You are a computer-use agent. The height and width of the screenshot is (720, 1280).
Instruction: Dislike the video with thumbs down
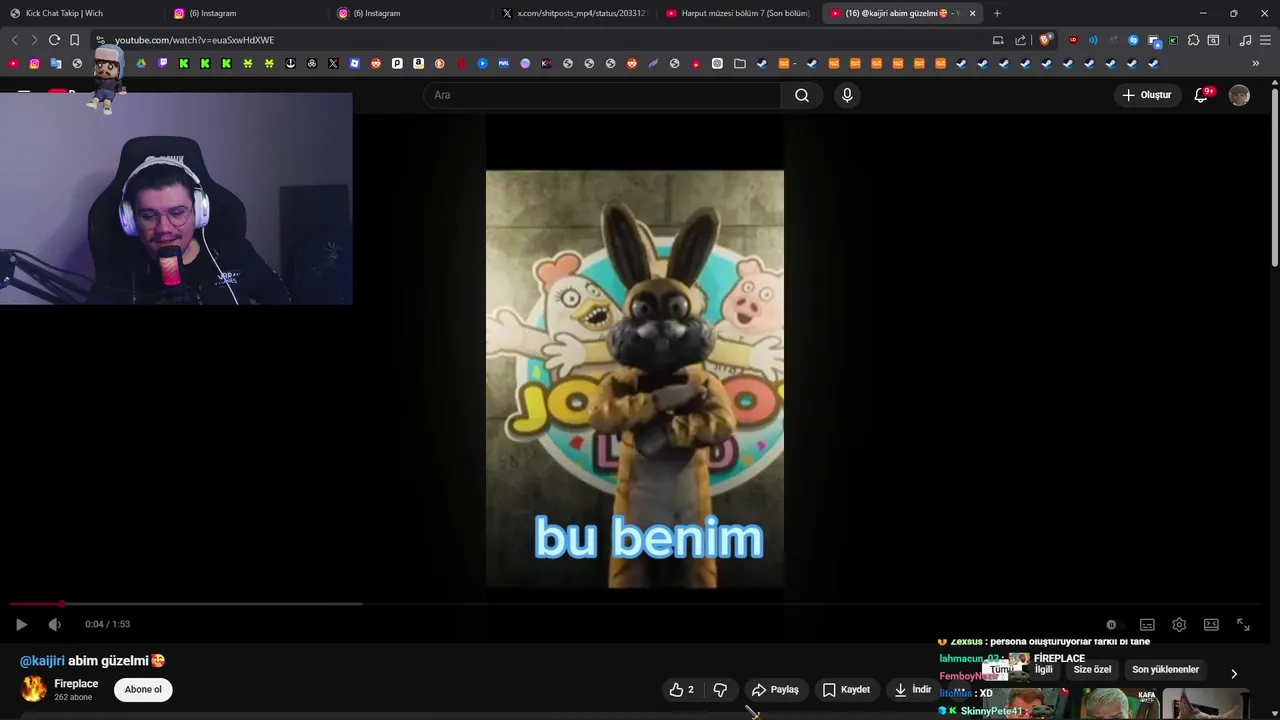coord(720,689)
